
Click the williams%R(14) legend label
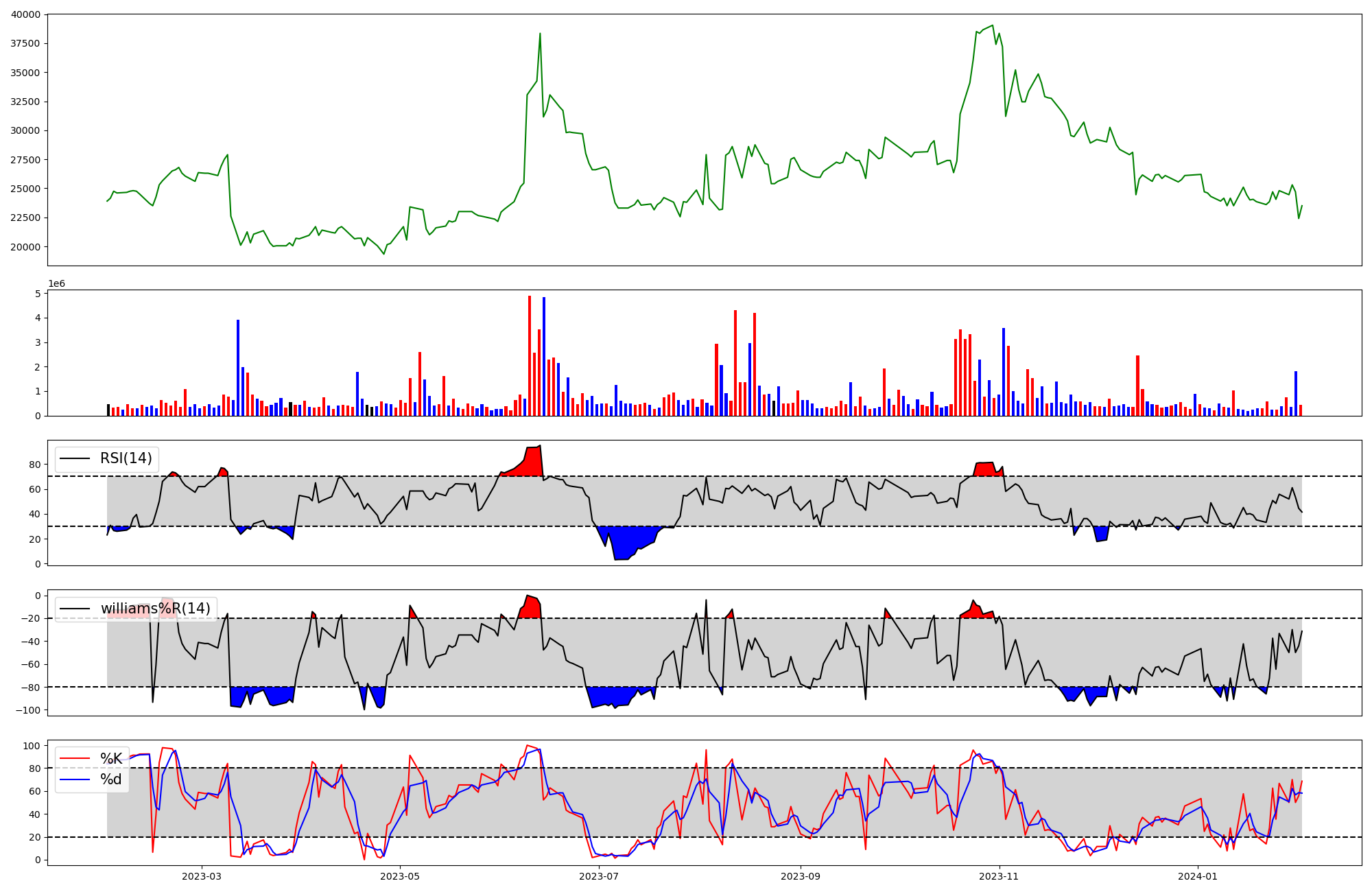click(155, 609)
